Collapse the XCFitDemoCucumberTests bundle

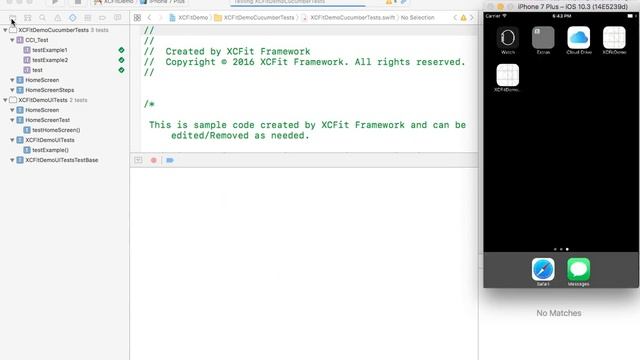tap(5, 30)
